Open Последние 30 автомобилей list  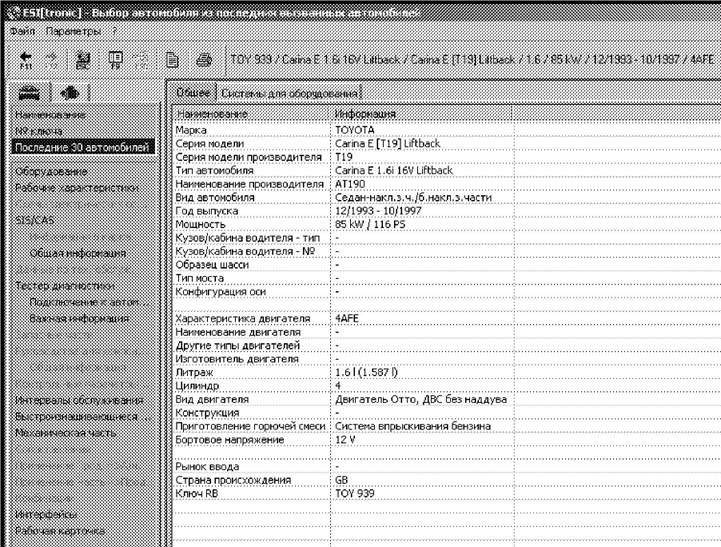(82, 147)
